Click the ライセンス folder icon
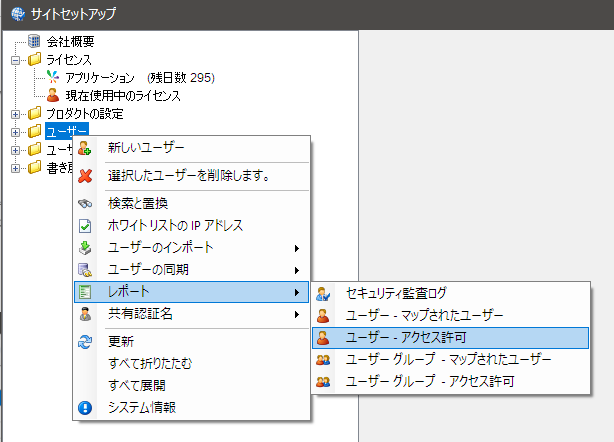 coord(34,59)
